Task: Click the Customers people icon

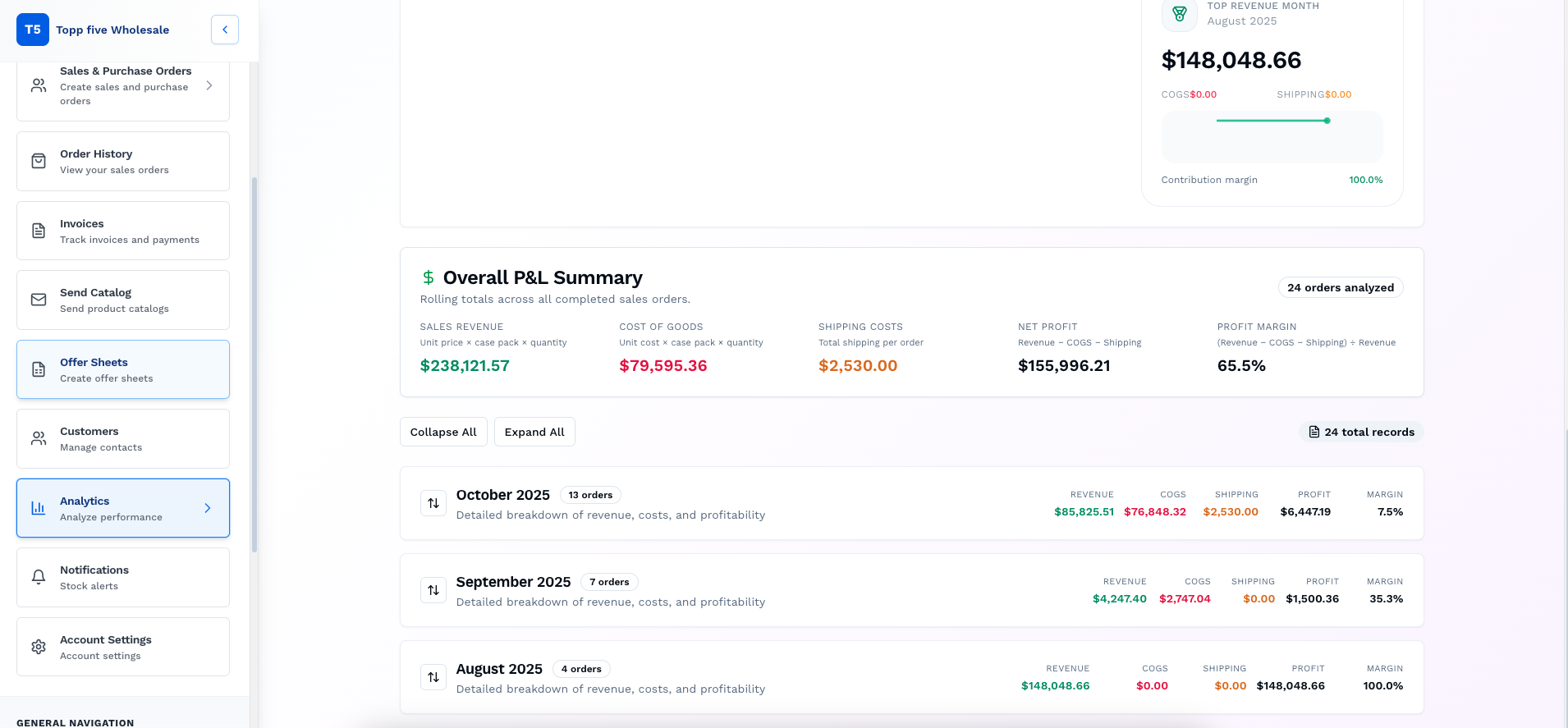Action: (39, 438)
